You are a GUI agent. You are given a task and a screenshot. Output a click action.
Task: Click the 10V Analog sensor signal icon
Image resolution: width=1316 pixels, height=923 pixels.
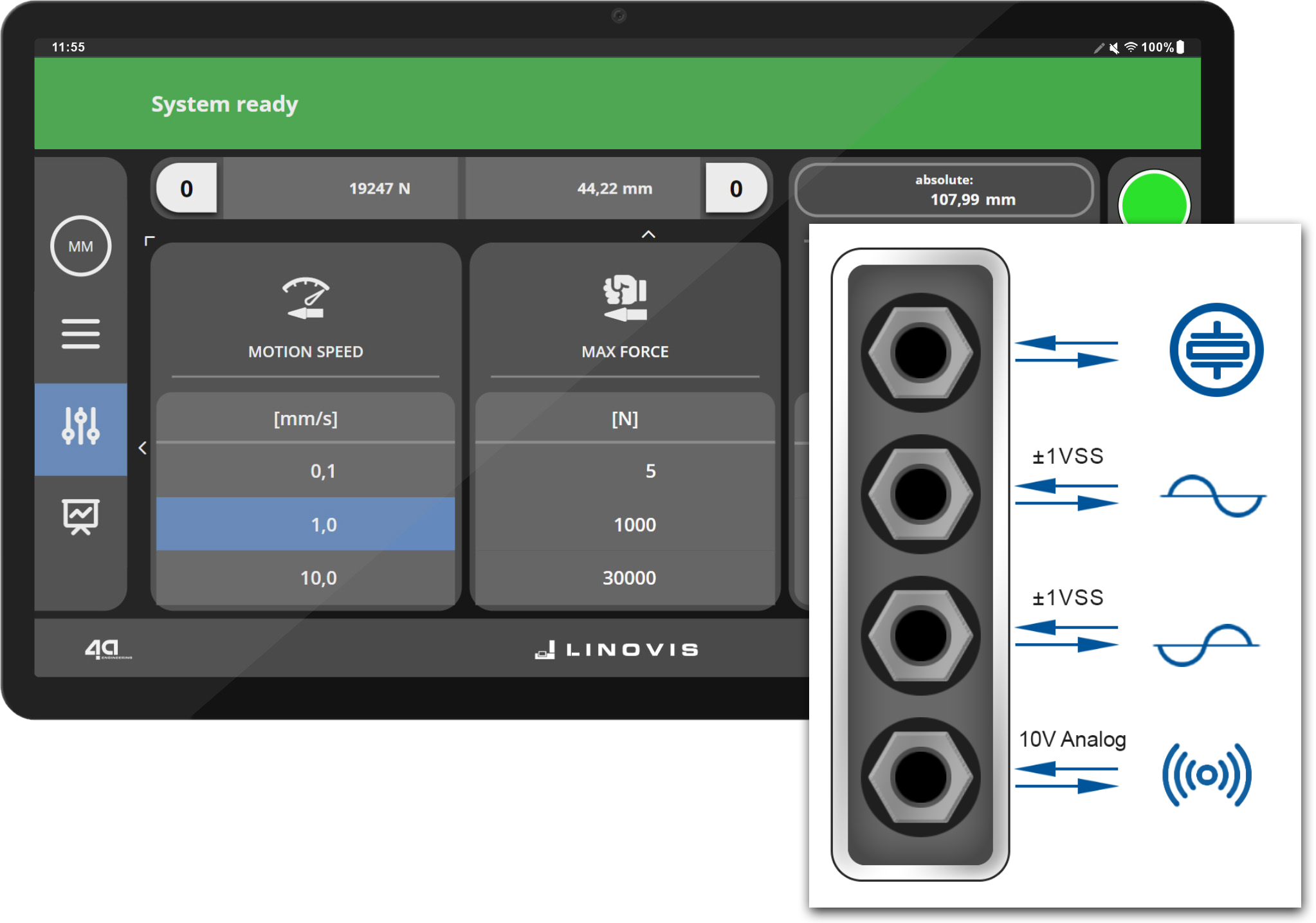pos(1207,775)
